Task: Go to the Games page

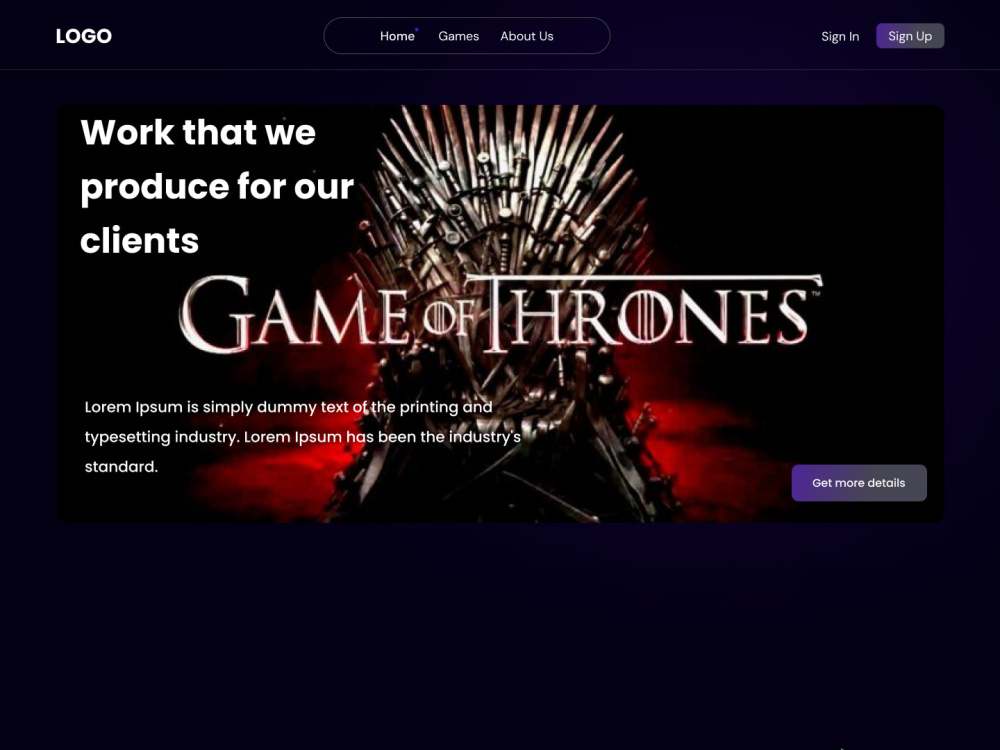Action: point(458,36)
